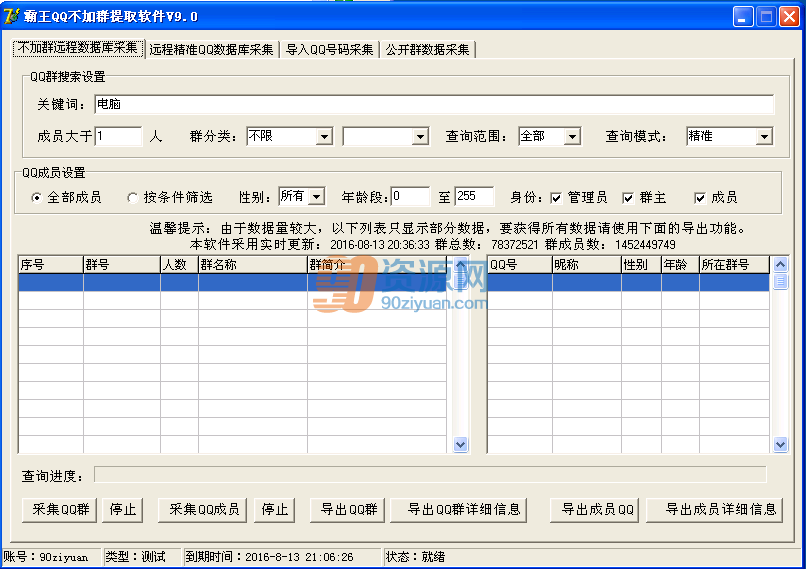Click the maximum age field showing 255
Viewport: 806px width, 569px height.
pyautogui.click(x=474, y=196)
